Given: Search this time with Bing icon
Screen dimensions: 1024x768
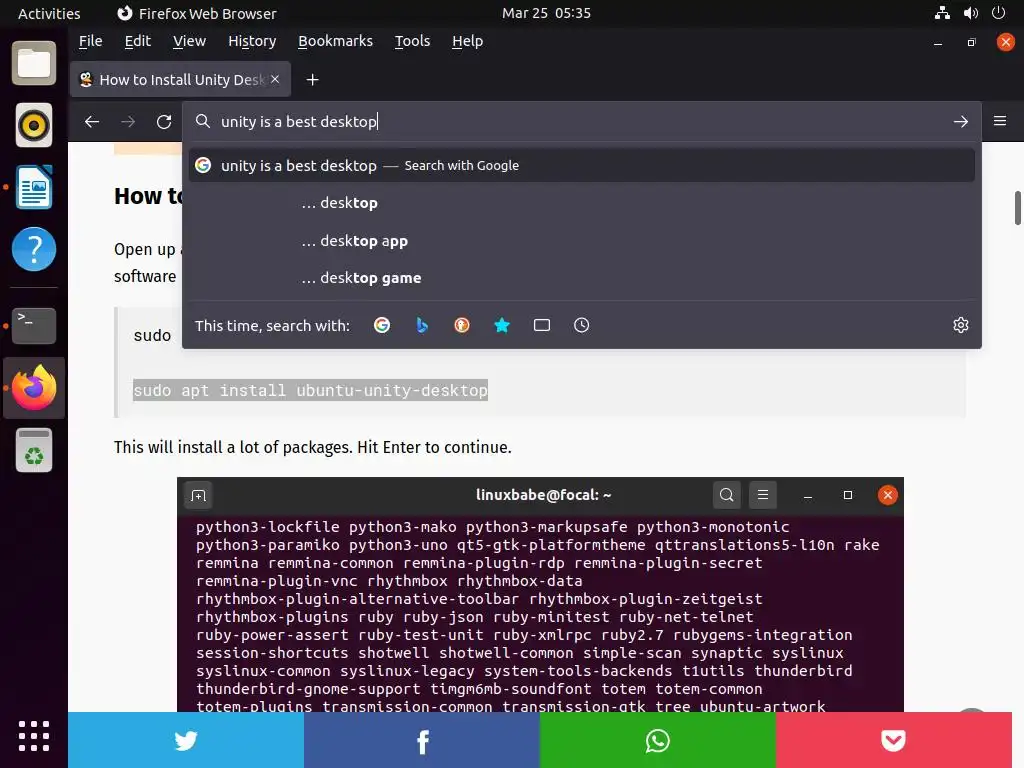Looking at the screenshot, I should click(422, 325).
